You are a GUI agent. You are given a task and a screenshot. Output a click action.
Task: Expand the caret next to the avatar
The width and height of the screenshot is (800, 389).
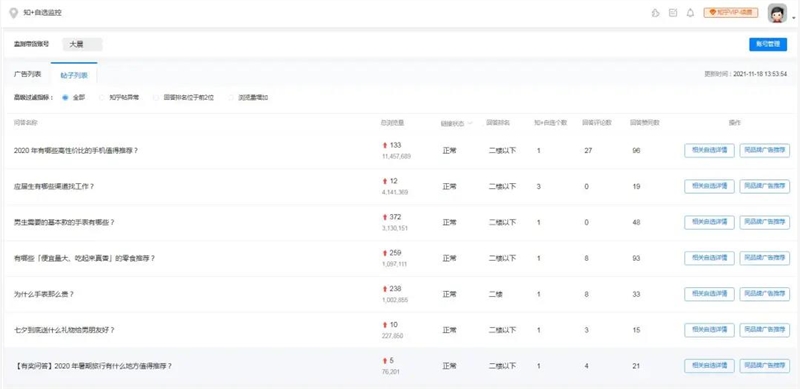click(x=793, y=17)
